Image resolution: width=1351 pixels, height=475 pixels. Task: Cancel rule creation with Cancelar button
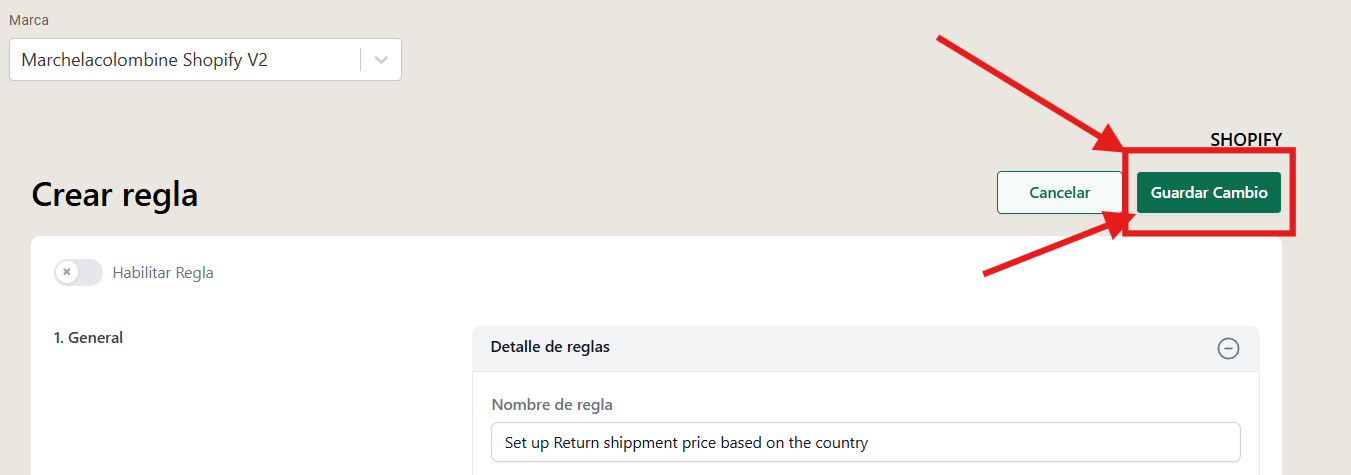[1060, 193]
